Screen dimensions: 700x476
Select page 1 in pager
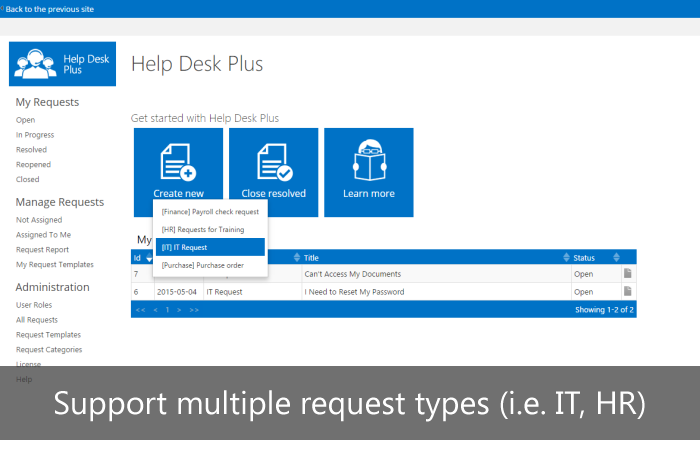(167, 310)
